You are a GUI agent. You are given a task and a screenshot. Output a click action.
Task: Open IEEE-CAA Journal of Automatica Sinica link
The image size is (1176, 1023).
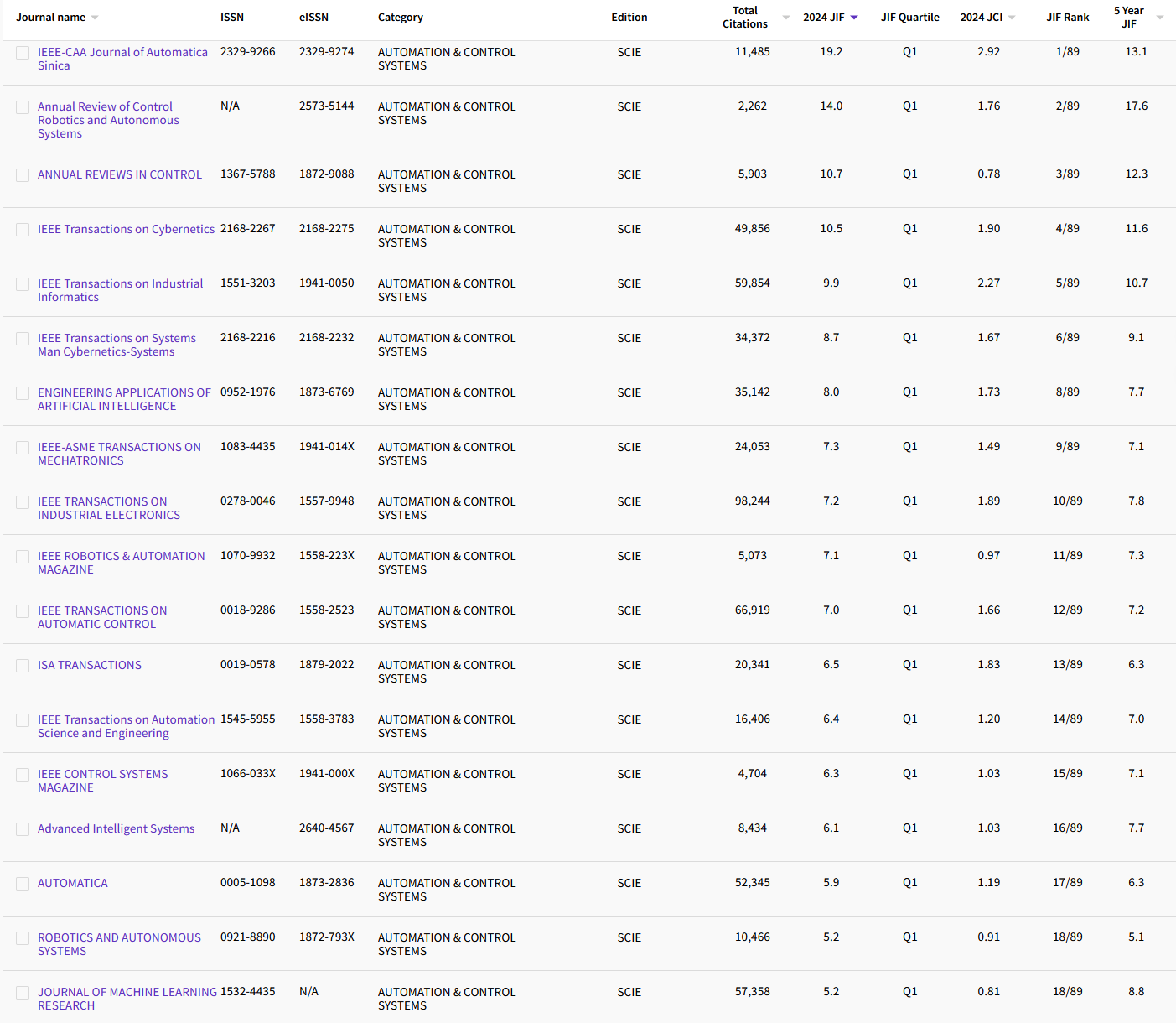tap(122, 59)
